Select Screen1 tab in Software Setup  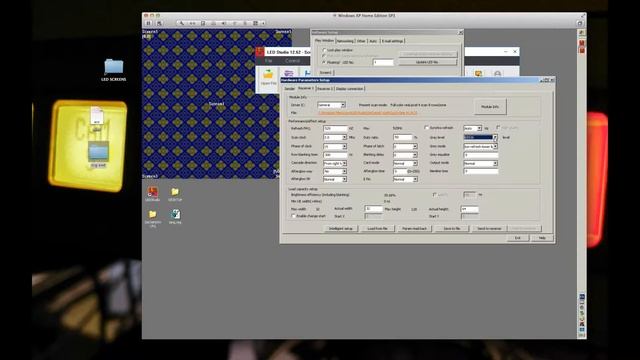tap(325, 73)
